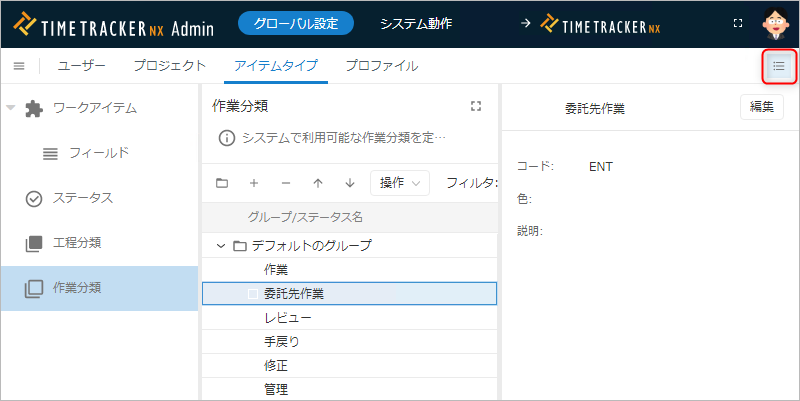Open the list view icon at top right
Viewport: 800px width, 401px height.
coord(779,66)
